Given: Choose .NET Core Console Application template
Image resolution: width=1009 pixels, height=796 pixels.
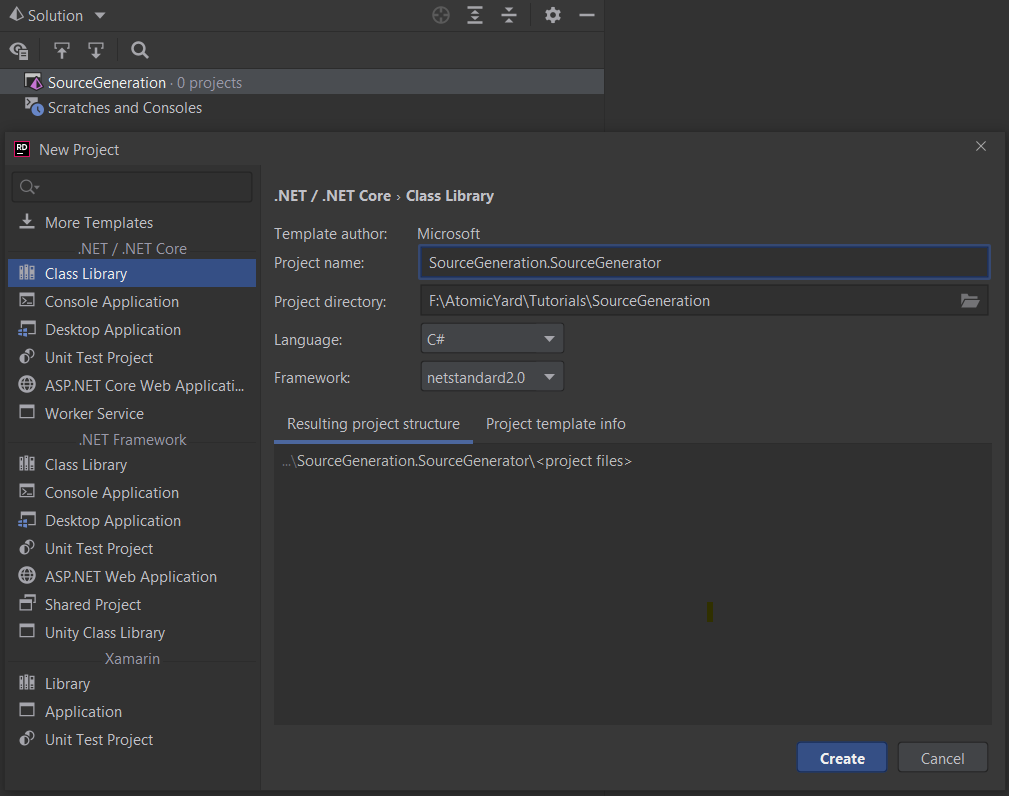Looking at the screenshot, I should coord(132,302).
